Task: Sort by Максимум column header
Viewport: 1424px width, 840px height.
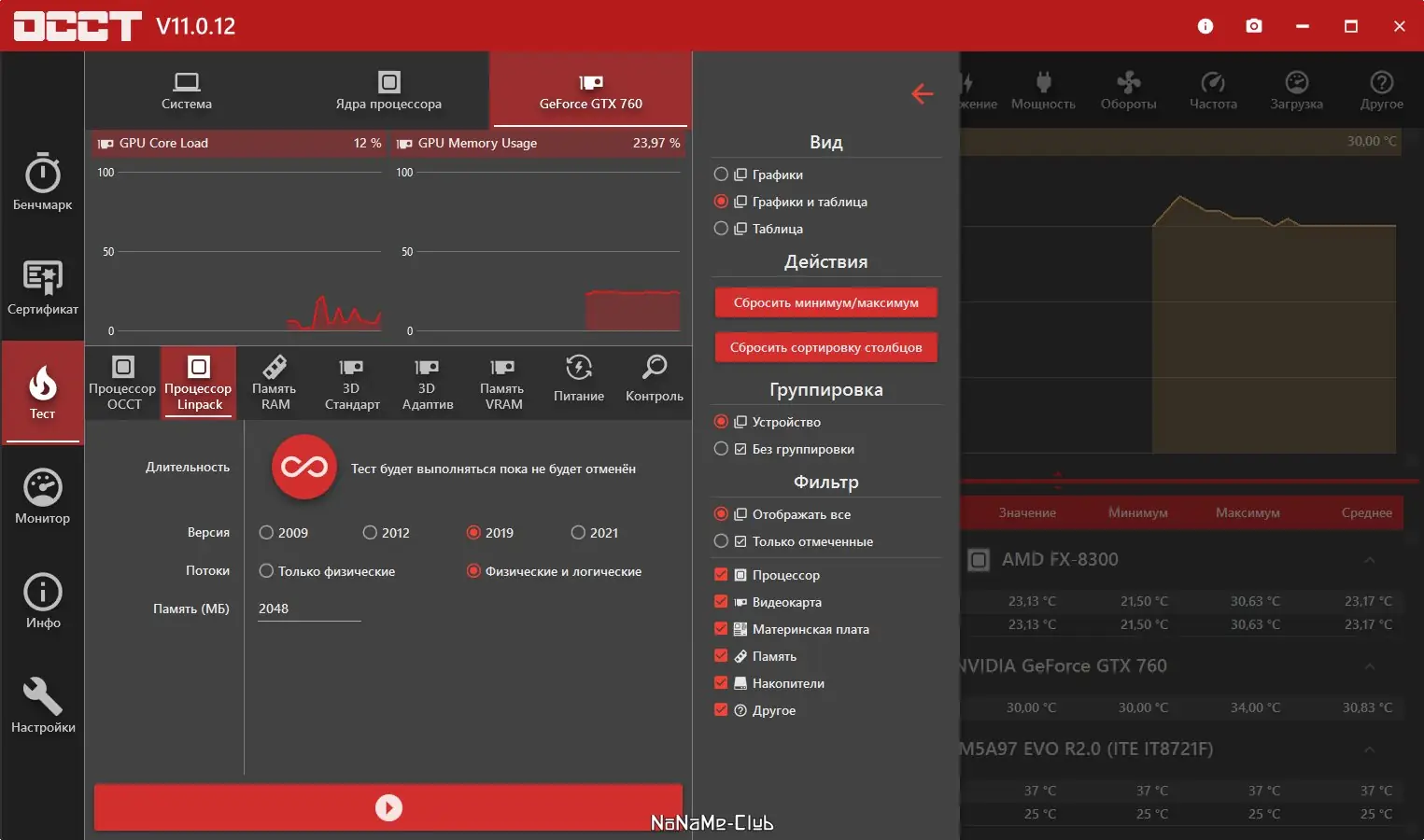Action: (x=1248, y=512)
